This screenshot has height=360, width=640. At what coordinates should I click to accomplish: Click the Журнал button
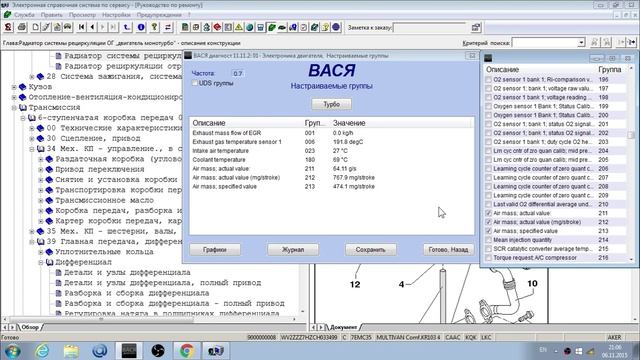point(293,249)
